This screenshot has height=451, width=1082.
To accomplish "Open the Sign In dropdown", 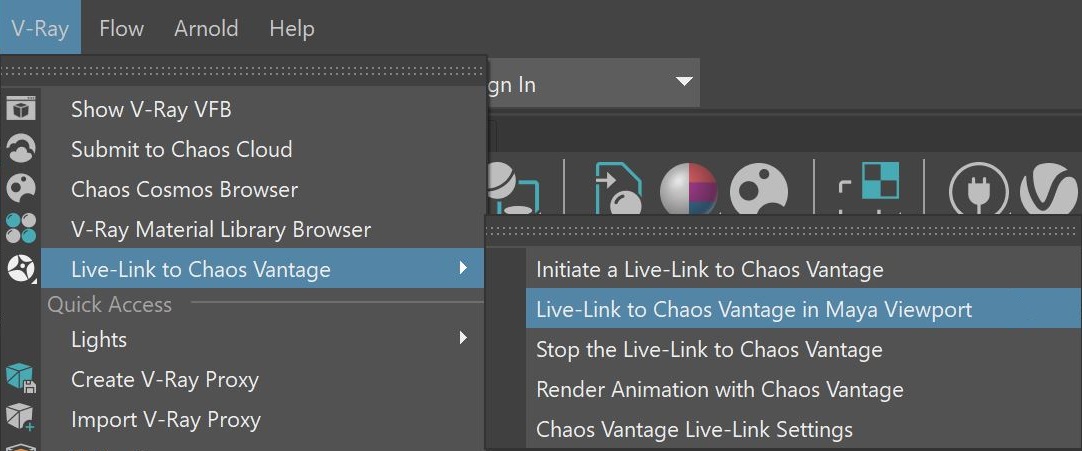I will click(x=593, y=83).
